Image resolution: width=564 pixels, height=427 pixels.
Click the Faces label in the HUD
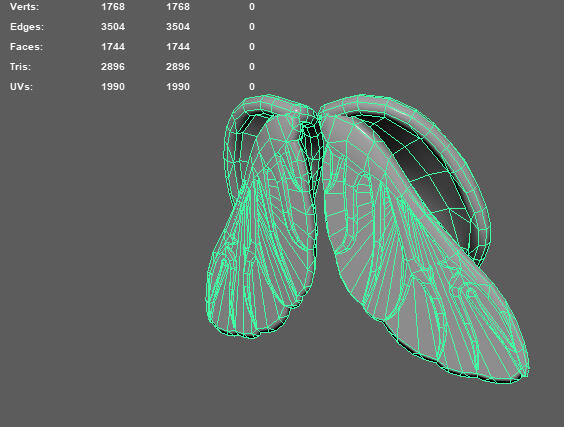tap(27, 47)
